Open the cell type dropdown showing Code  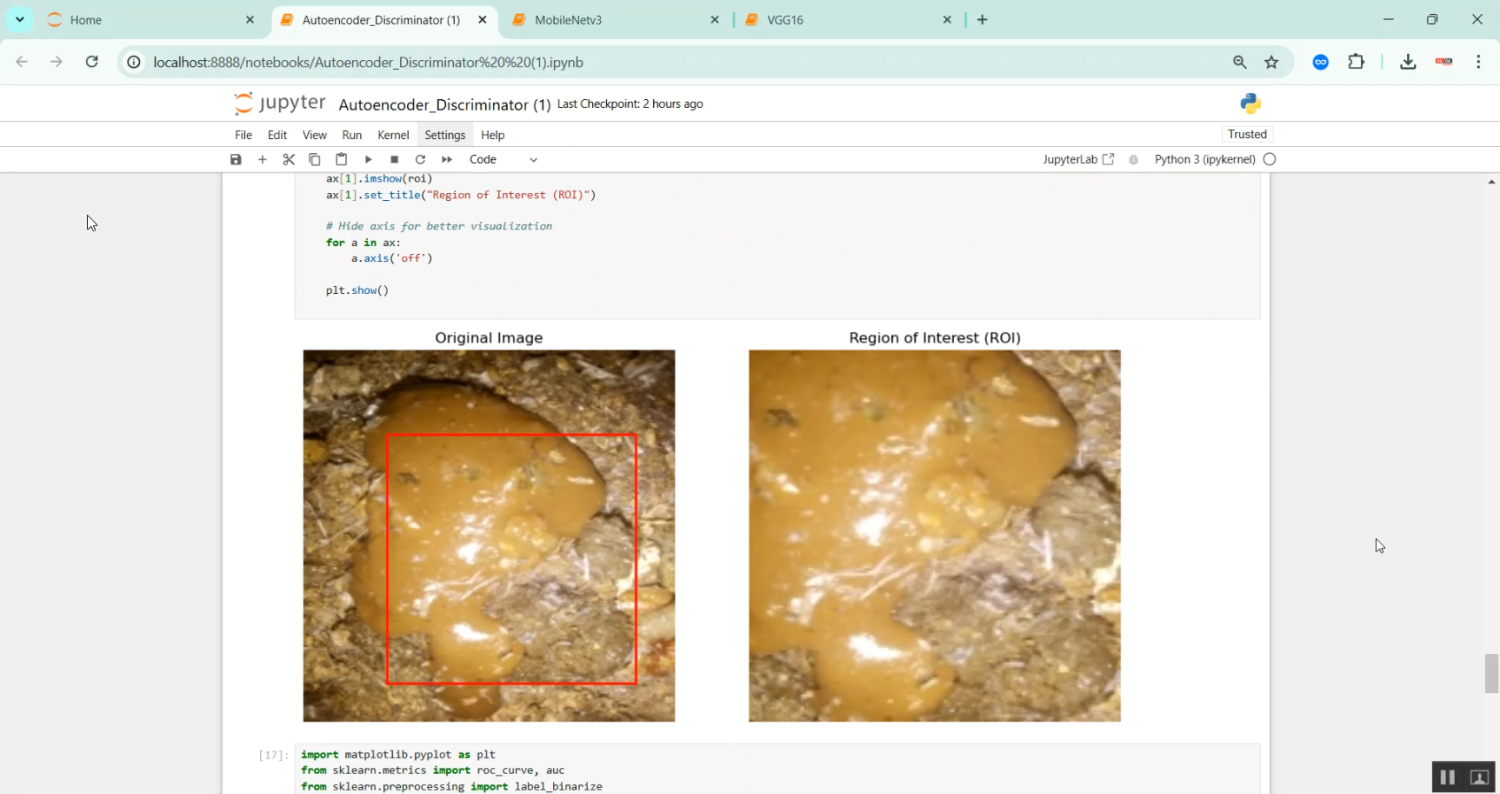(x=503, y=159)
